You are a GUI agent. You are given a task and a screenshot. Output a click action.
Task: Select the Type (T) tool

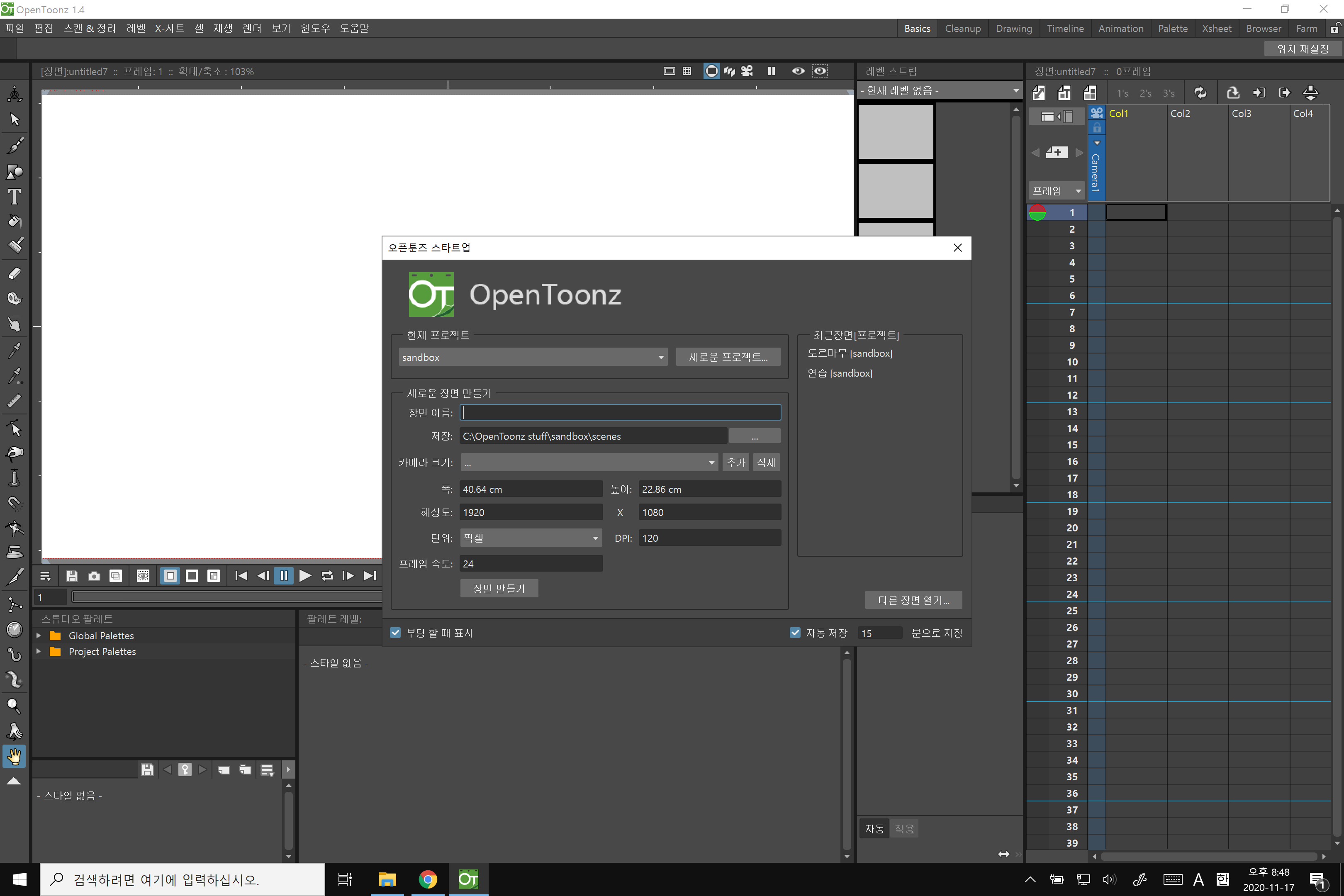pyautogui.click(x=15, y=197)
